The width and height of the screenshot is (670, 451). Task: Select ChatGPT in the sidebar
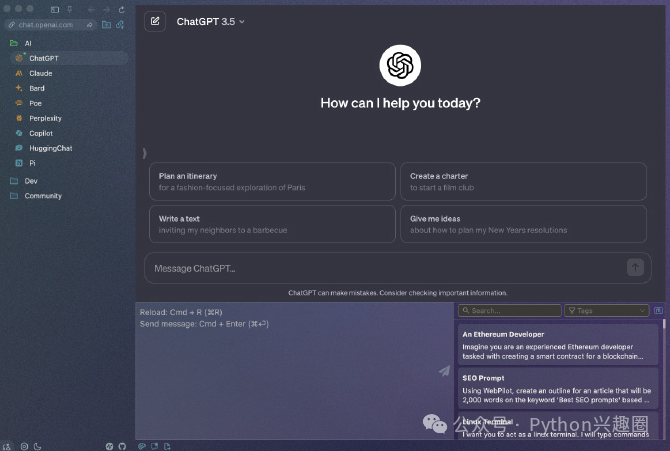point(69,58)
